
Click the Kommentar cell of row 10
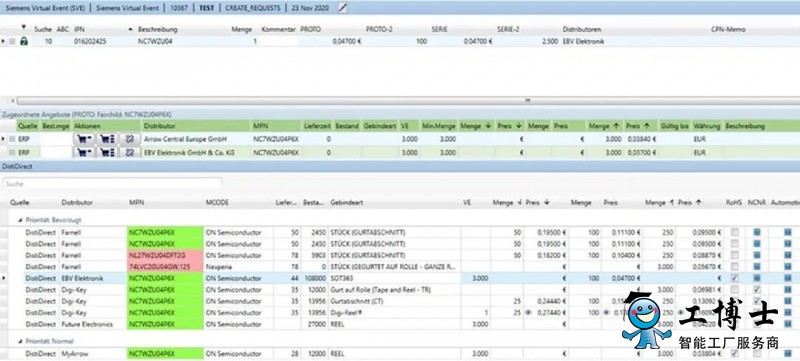pos(279,42)
